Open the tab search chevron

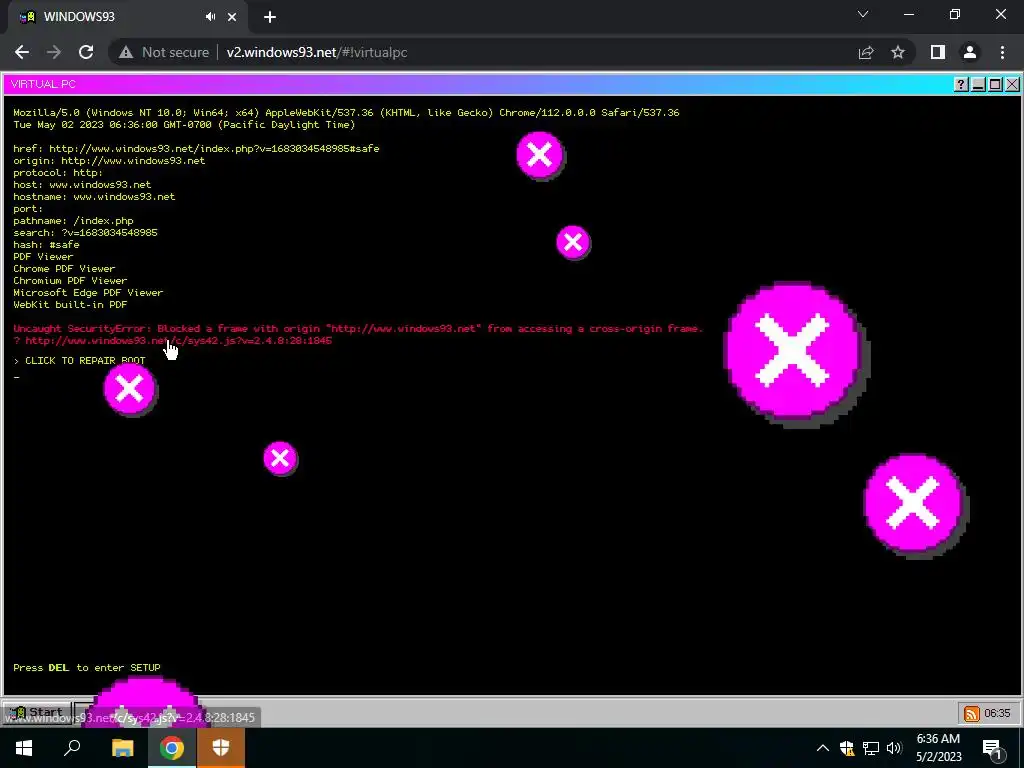tap(863, 14)
